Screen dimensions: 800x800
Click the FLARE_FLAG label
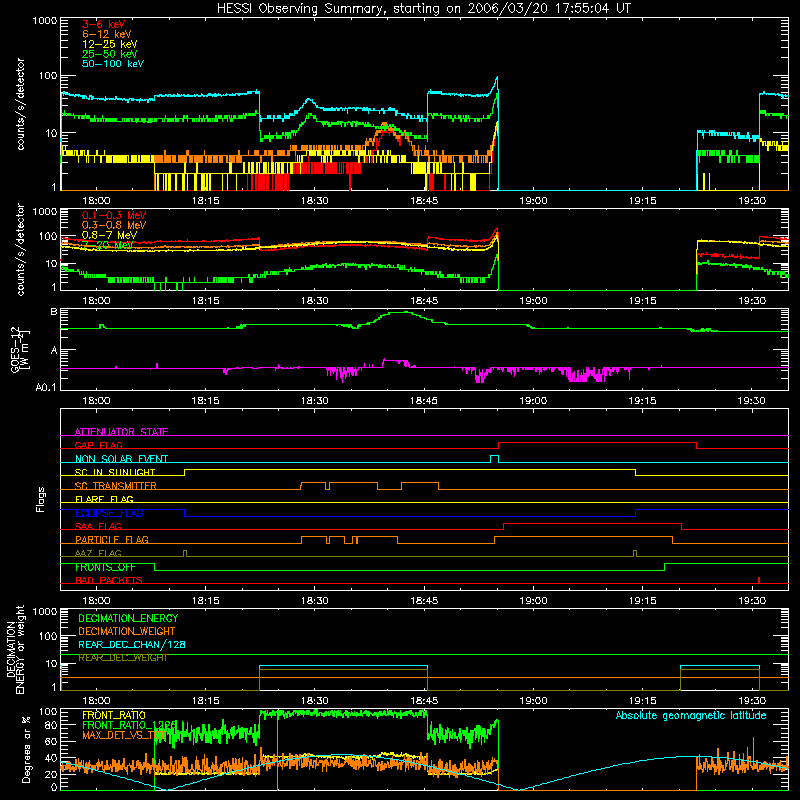[x=104, y=499]
